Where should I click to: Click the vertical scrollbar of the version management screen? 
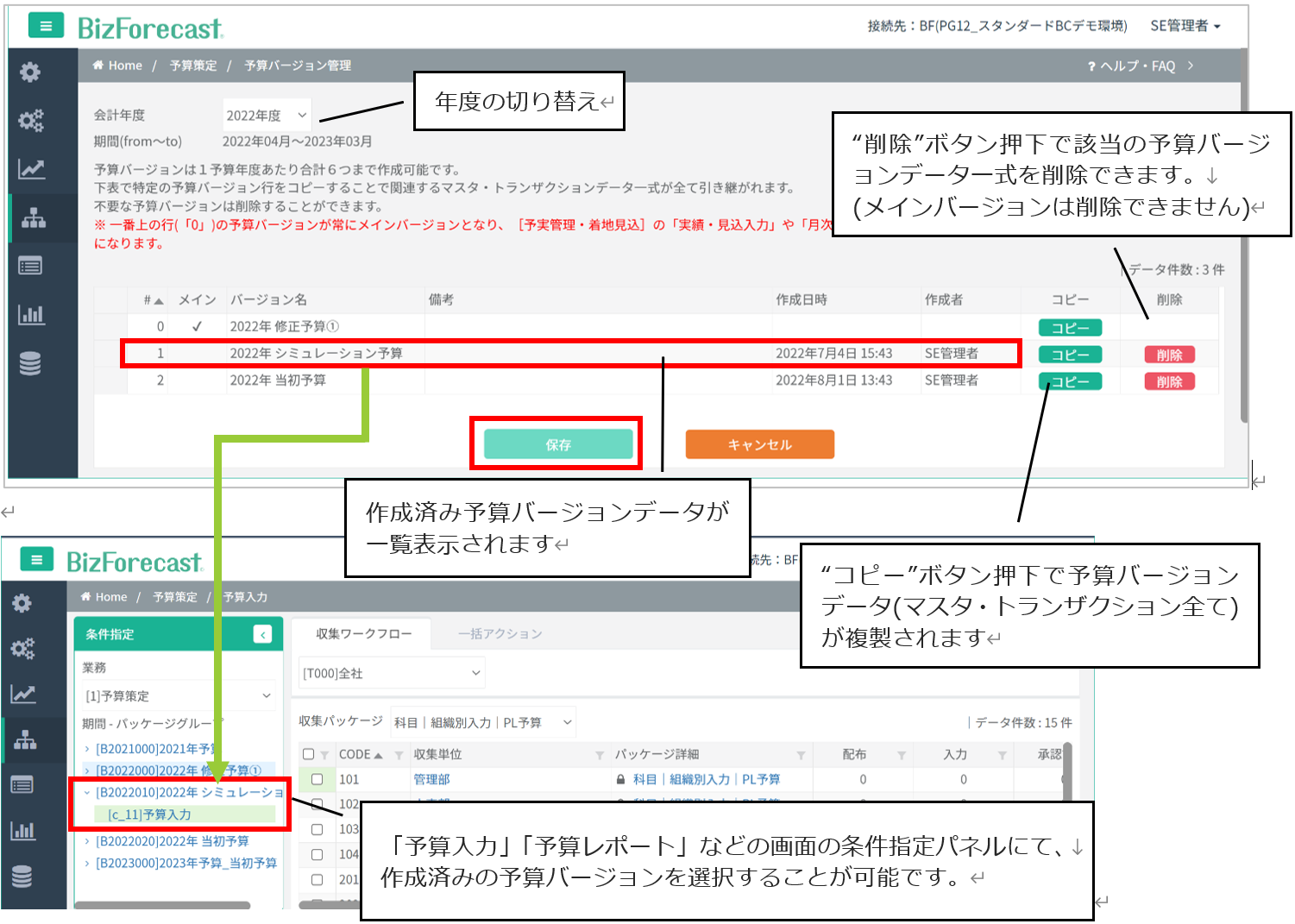(x=1243, y=259)
